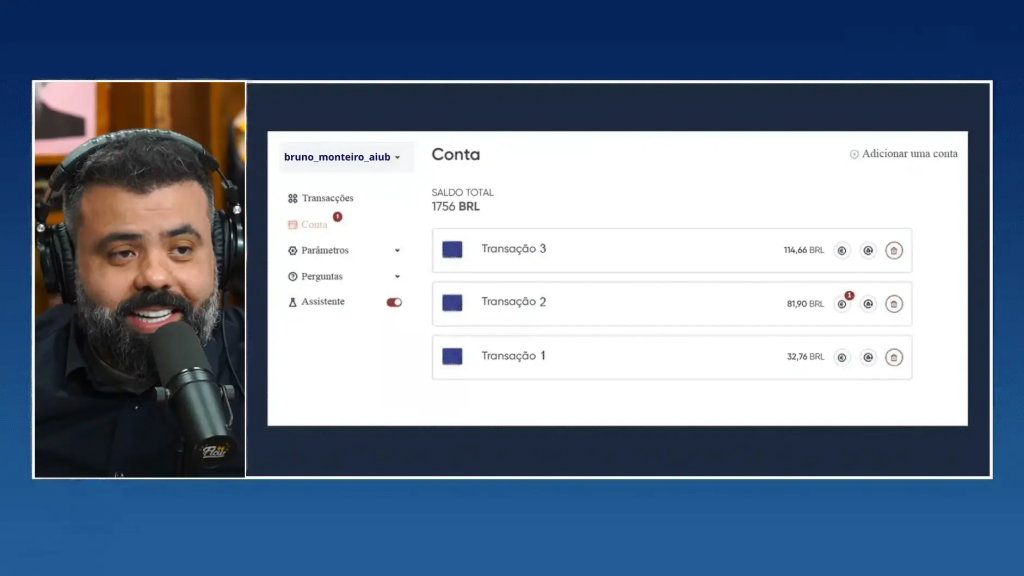
Task: Click the Conta page heading
Action: tap(456, 155)
